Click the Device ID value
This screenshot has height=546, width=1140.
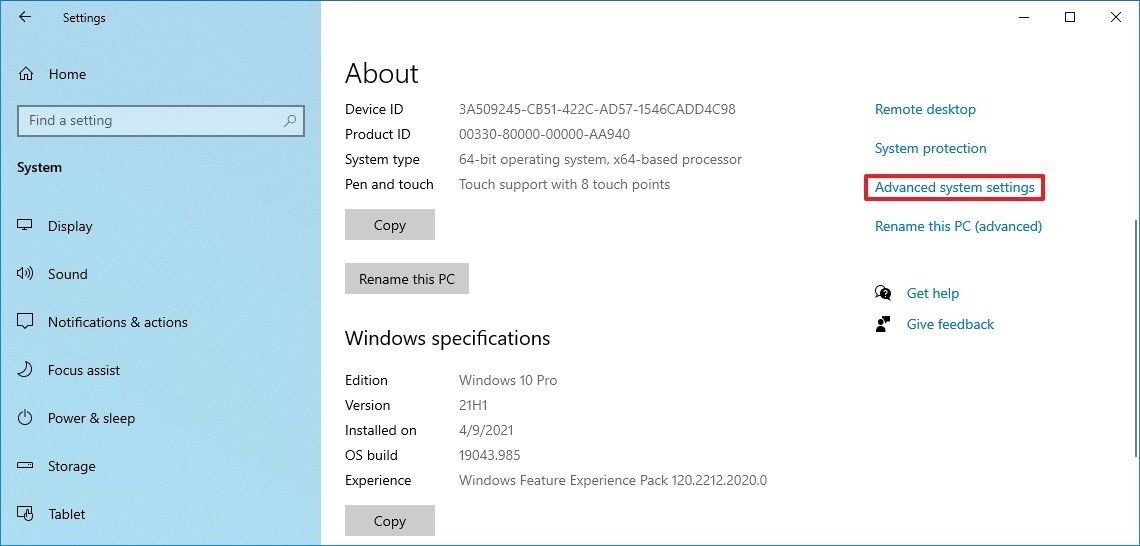[597, 109]
